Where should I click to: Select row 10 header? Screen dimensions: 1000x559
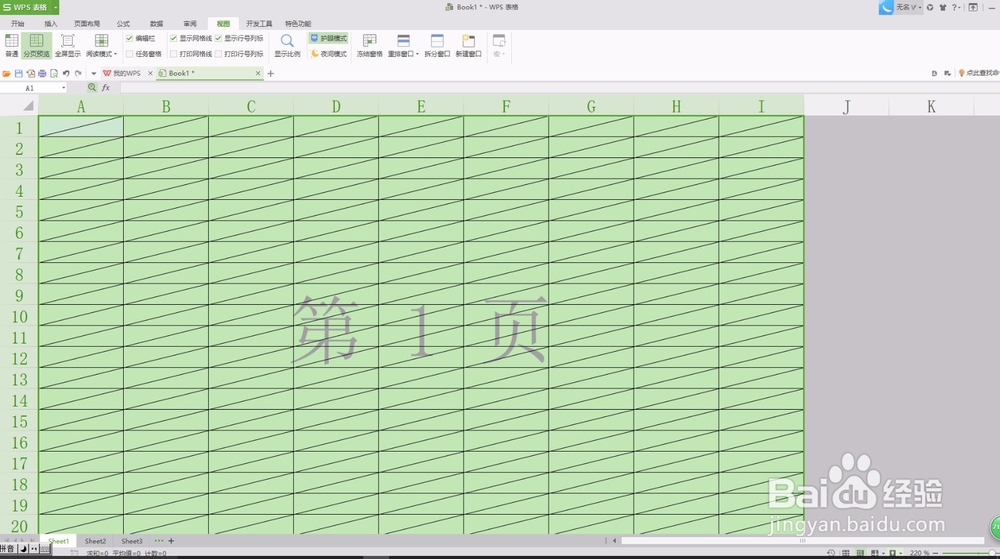click(19, 317)
